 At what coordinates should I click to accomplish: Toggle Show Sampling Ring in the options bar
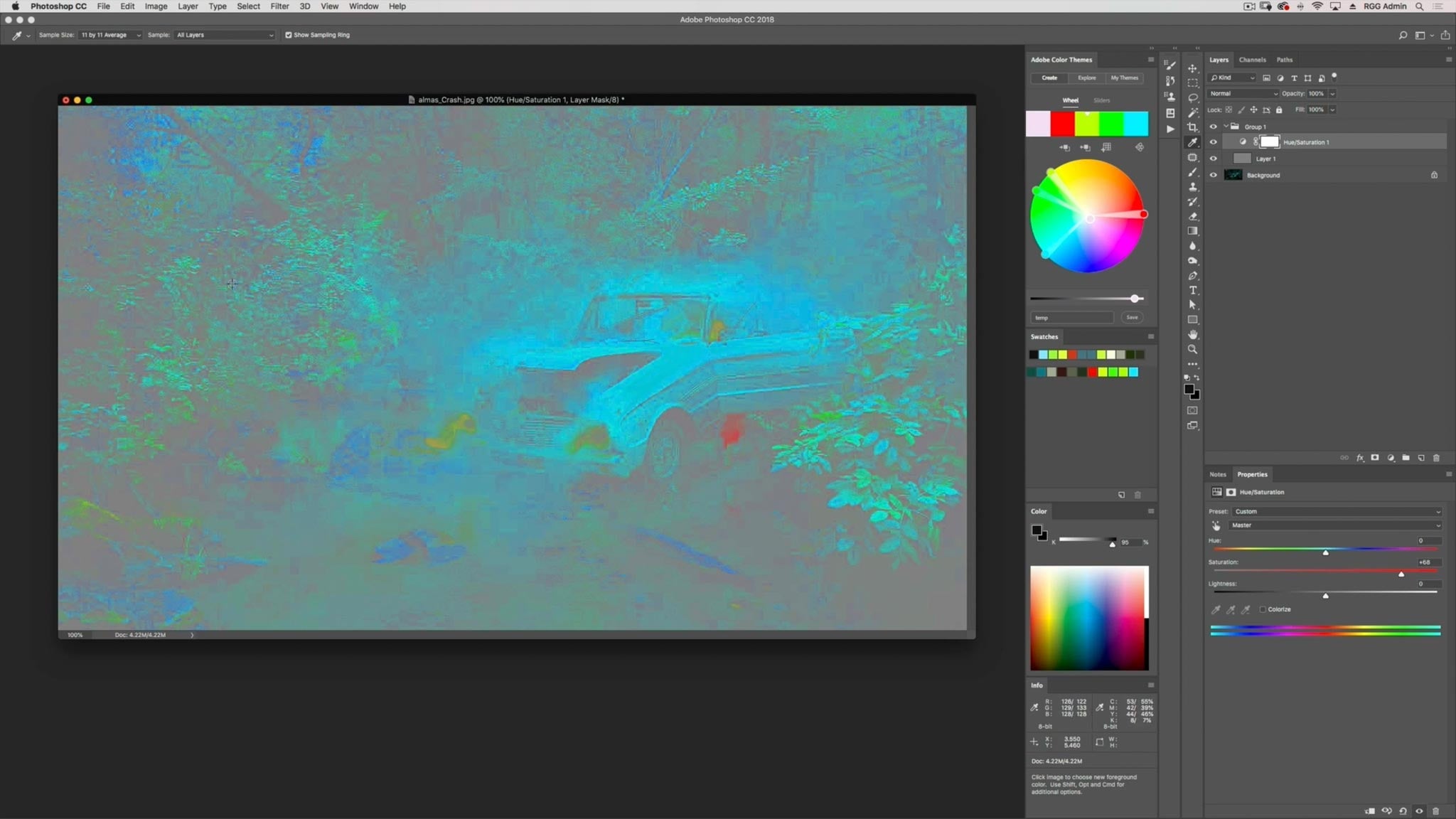[289, 34]
